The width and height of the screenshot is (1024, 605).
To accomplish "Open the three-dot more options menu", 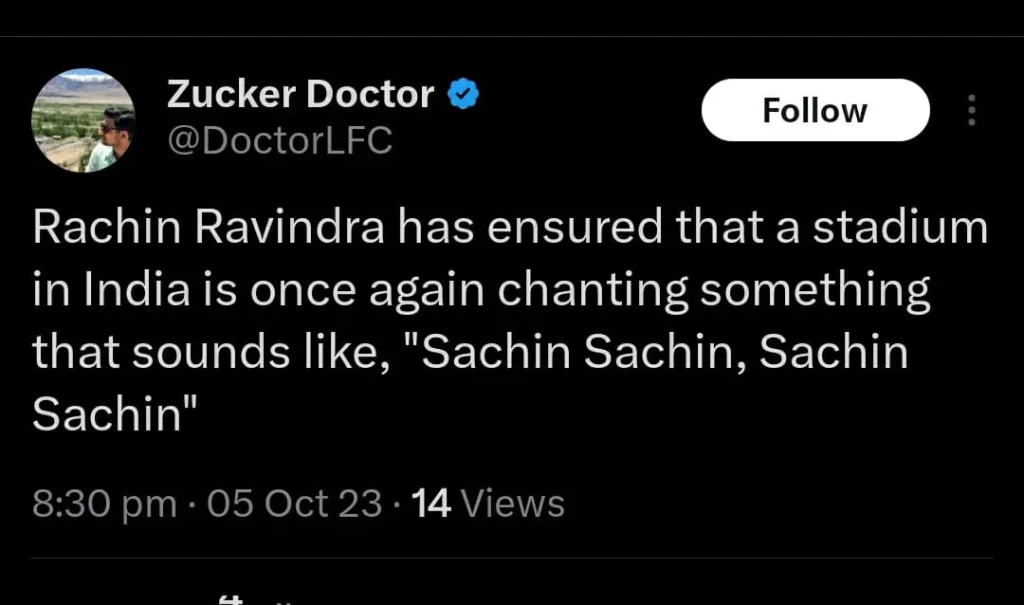I will (970, 110).
